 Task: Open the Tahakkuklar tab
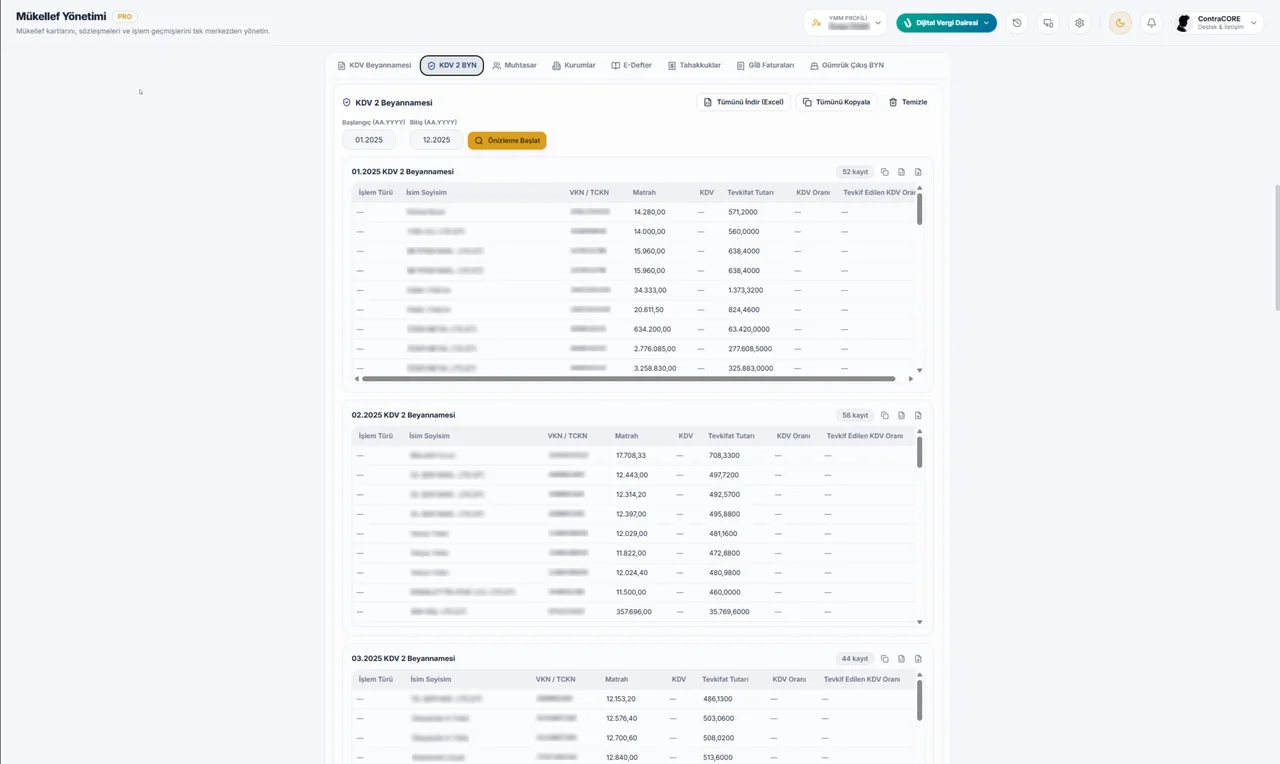click(694, 65)
